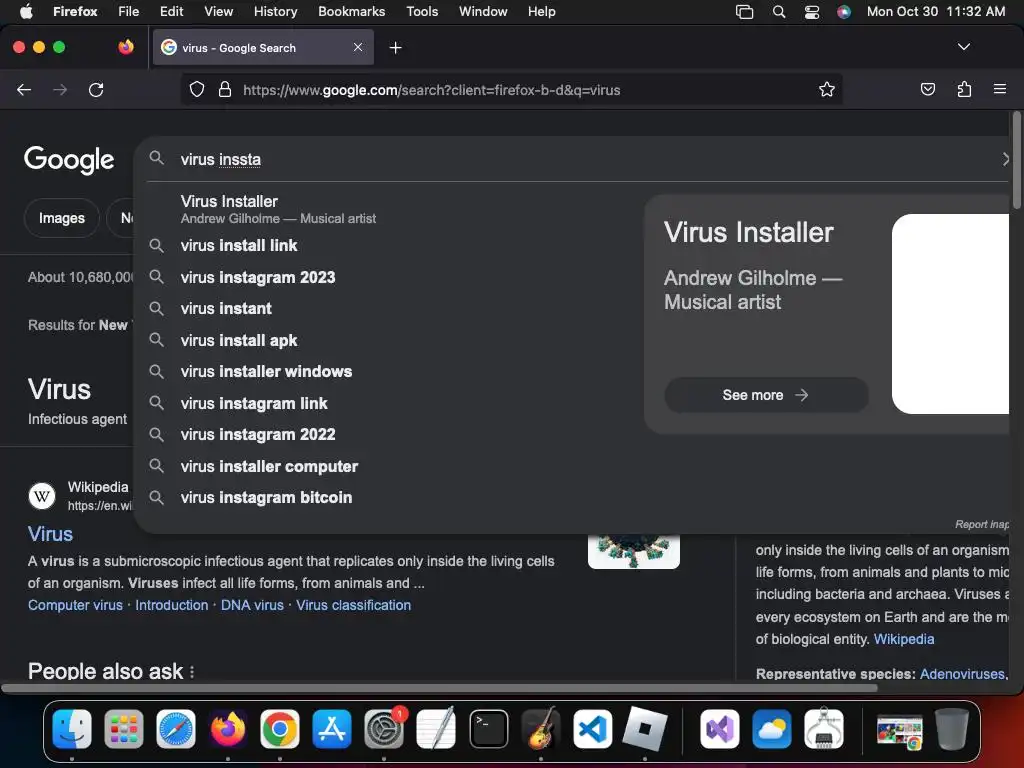The width and height of the screenshot is (1024, 768).
Task: Click the site security padlock icon
Action: pyautogui.click(x=225, y=89)
